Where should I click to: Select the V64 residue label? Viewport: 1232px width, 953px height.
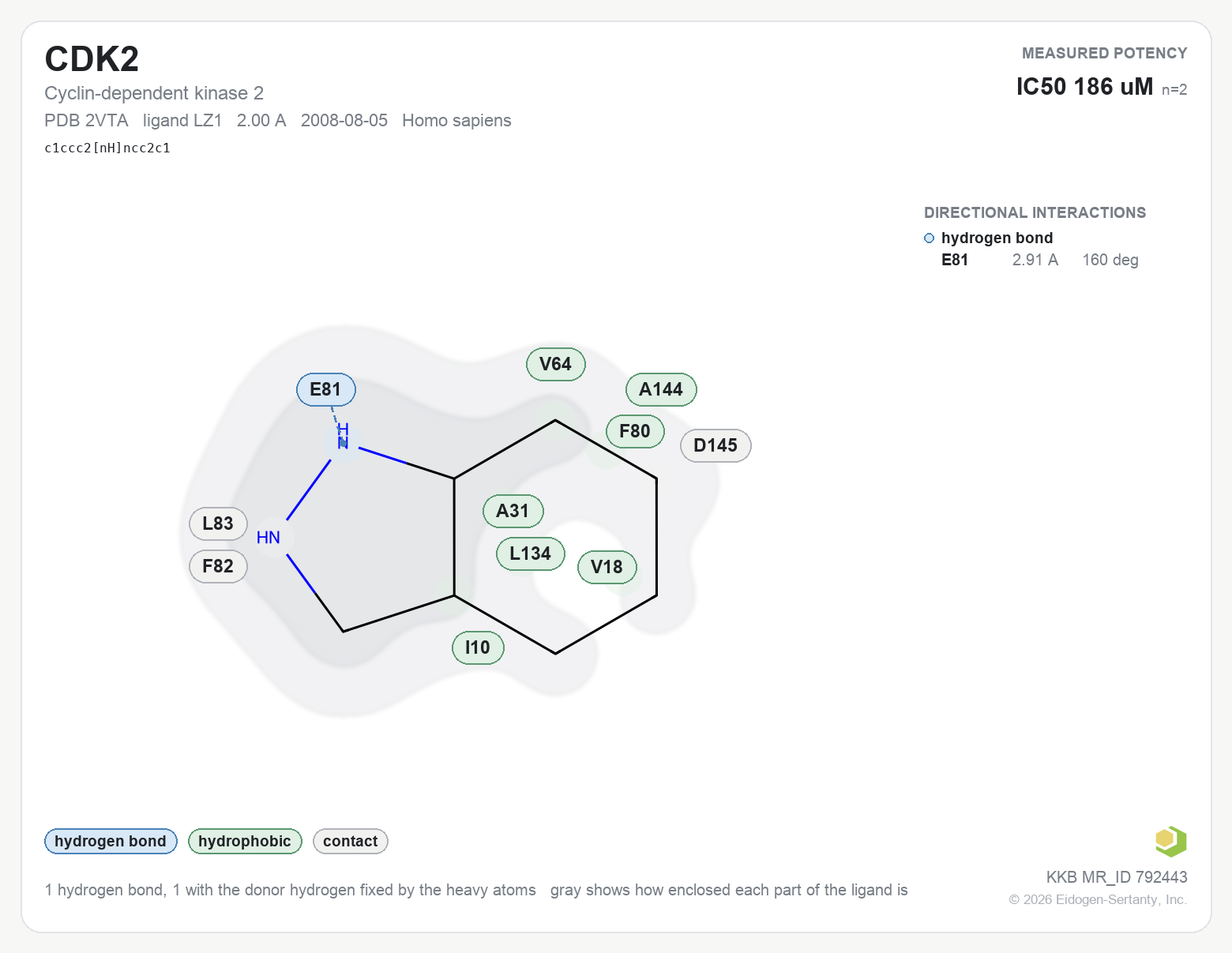tap(556, 364)
